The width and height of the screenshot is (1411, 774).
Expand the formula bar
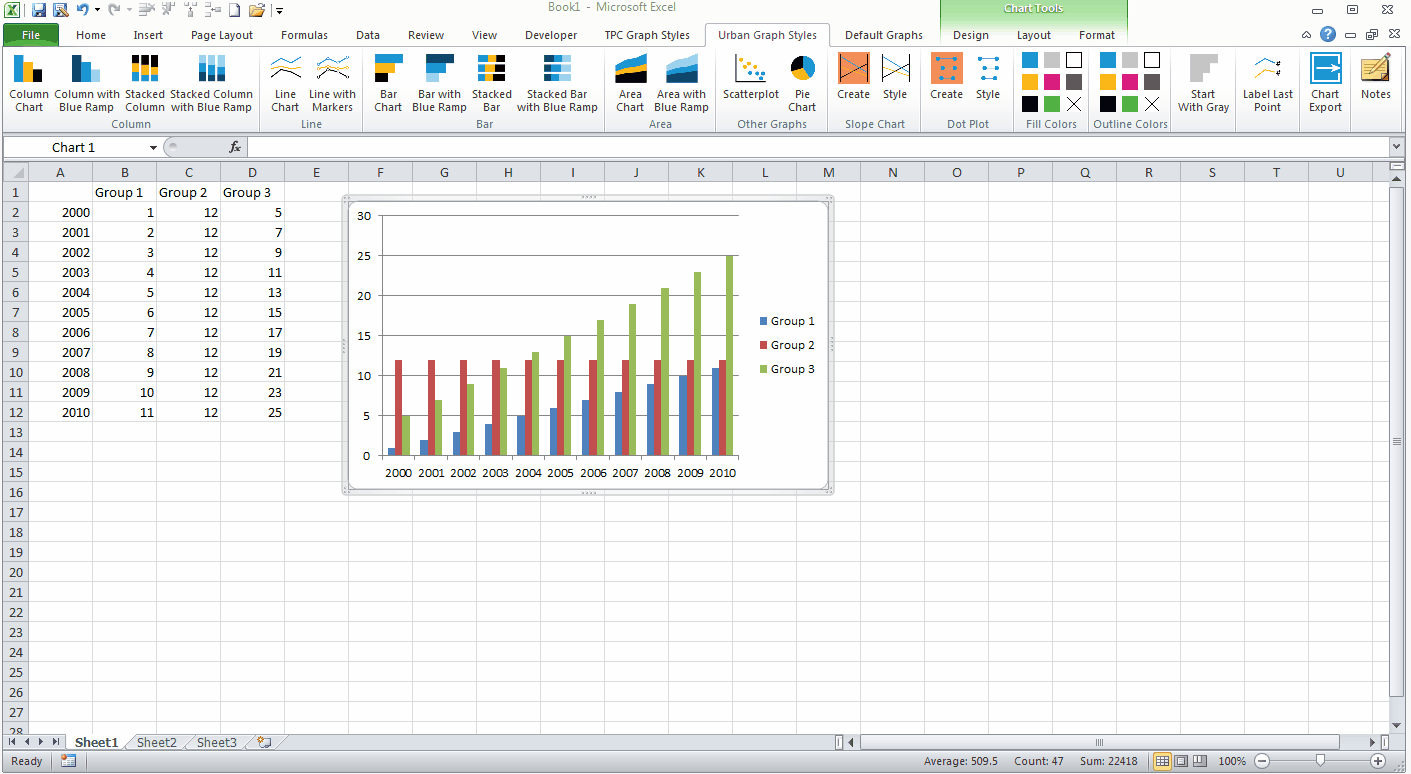[x=1397, y=148]
